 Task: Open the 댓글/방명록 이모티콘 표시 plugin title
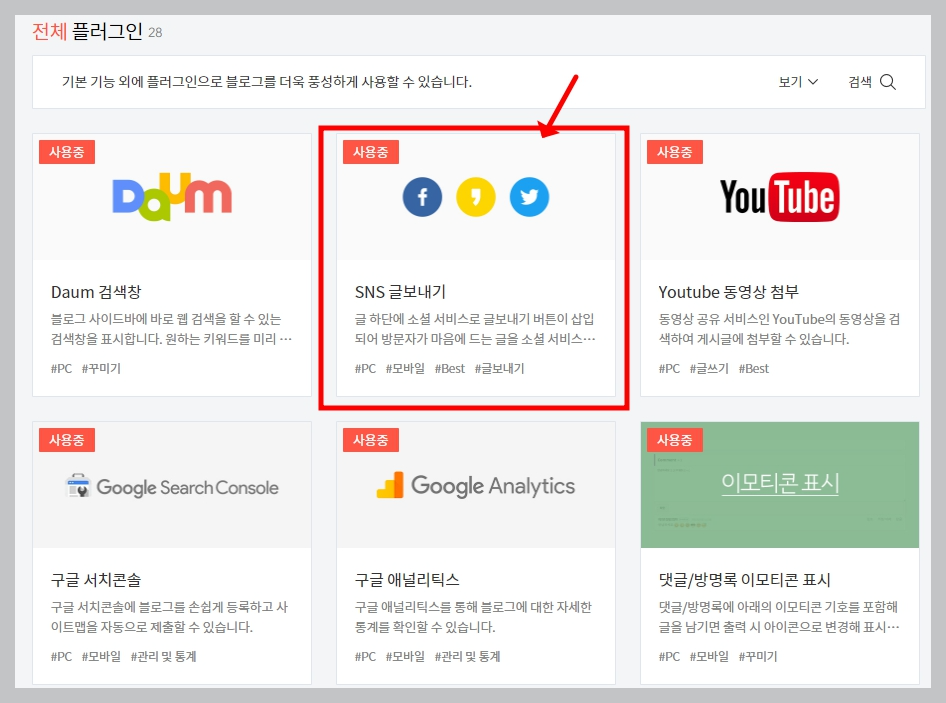point(744,580)
